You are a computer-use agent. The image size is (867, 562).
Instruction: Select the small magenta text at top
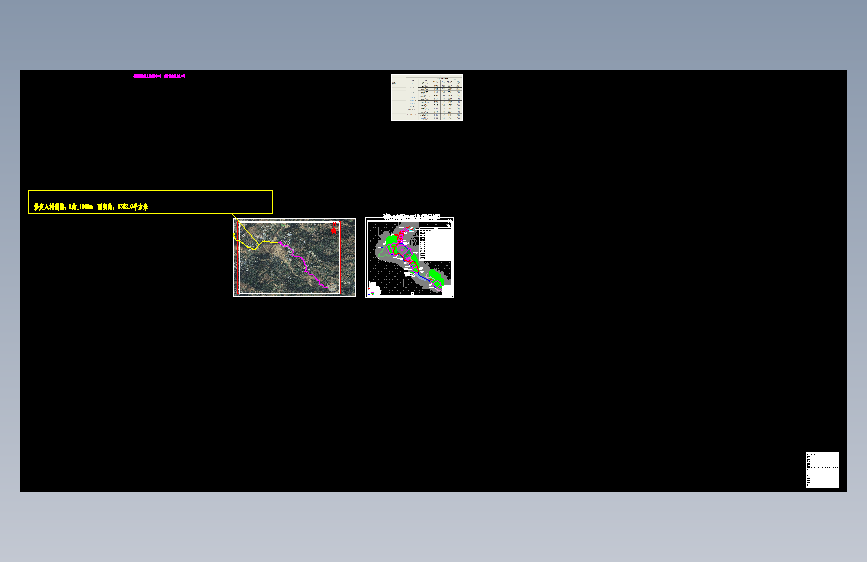(x=159, y=76)
